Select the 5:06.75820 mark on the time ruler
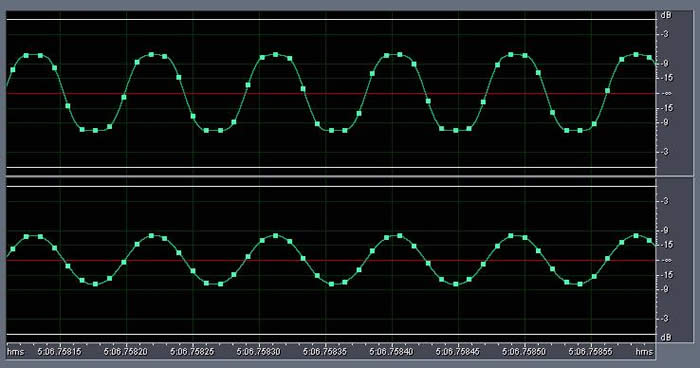 pos(125,352)
